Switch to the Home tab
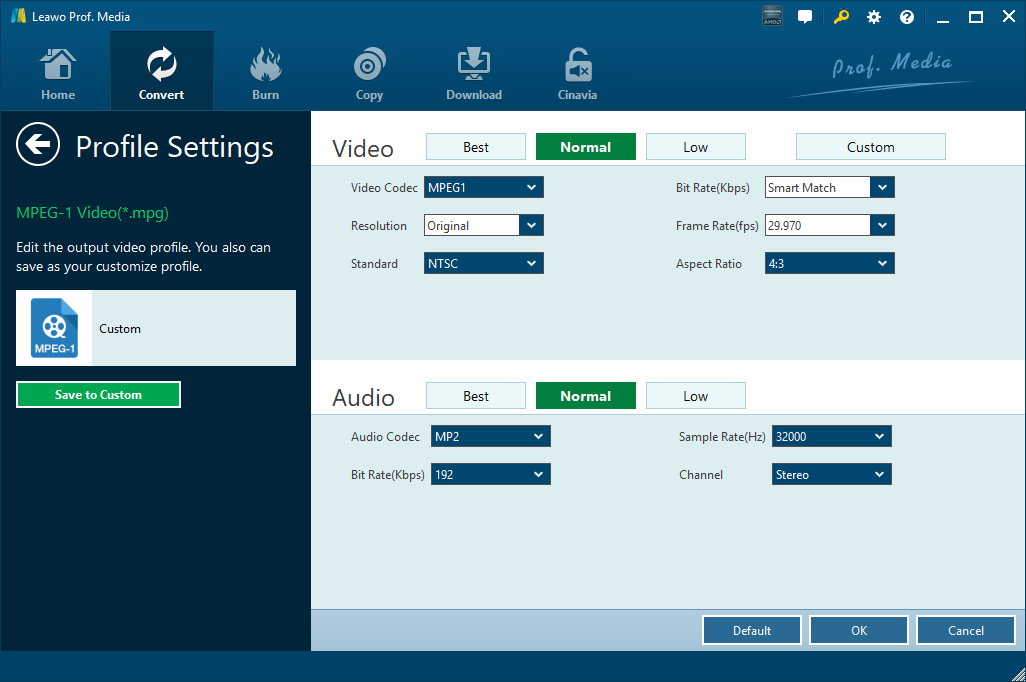Viewport: 1026px width, 682px height. (58, 74)
